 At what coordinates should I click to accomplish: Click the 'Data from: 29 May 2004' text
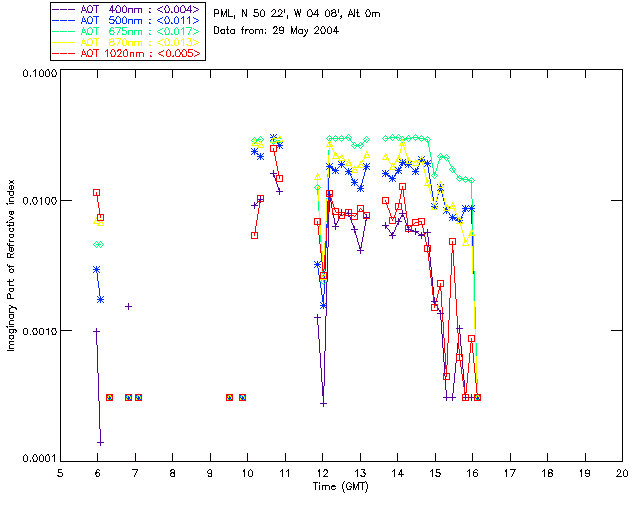pyautogui.click(x=276, y=31)
